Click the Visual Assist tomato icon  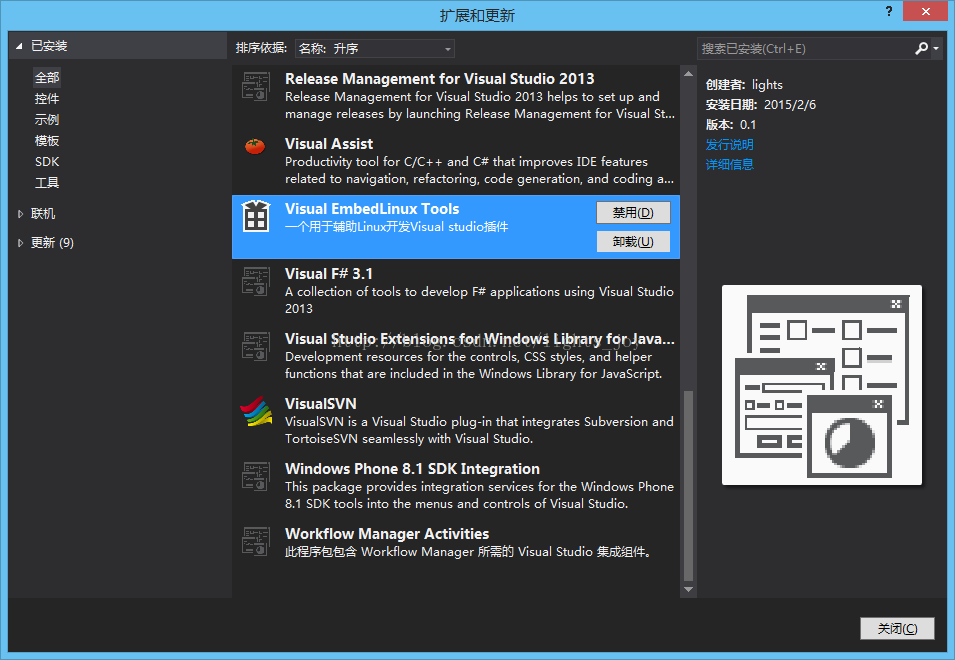(255, 146)
